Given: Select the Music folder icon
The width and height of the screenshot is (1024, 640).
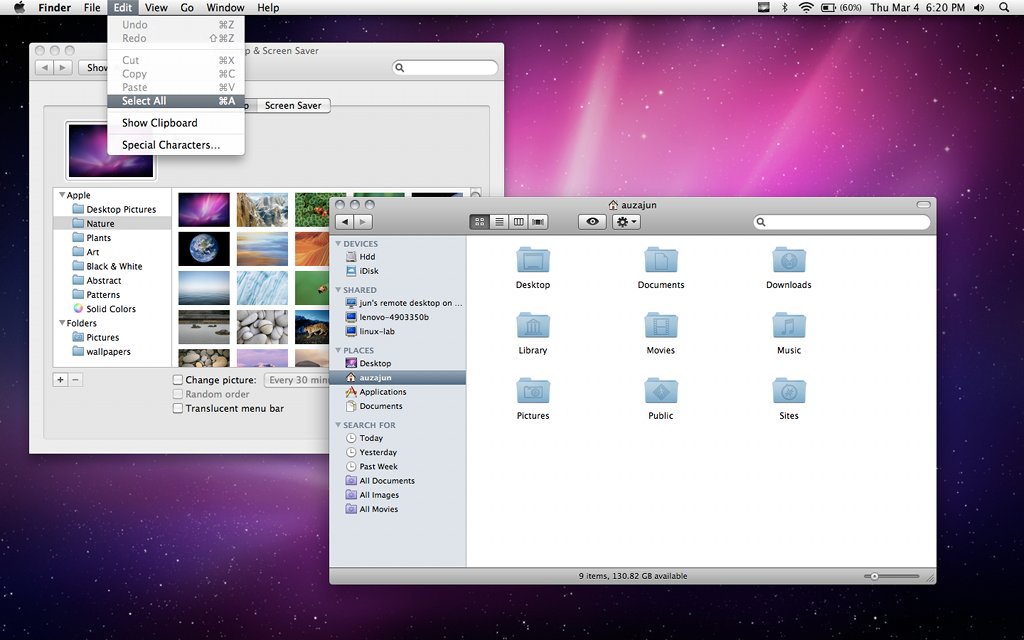Looking at the screenshot, I should [788, 325].
